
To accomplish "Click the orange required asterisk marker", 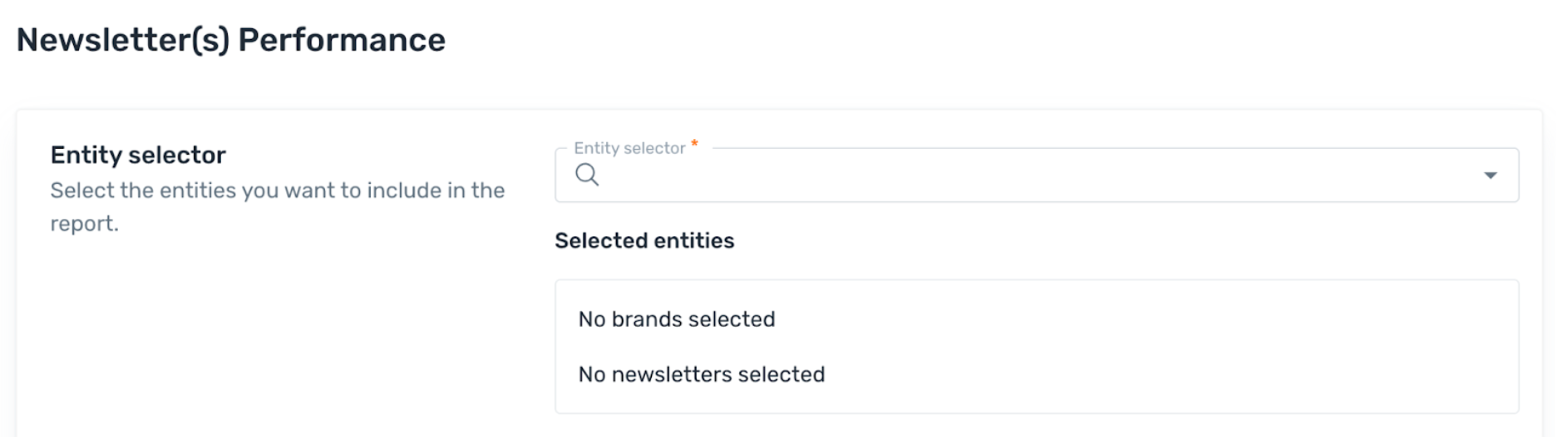I will [694, 144].
